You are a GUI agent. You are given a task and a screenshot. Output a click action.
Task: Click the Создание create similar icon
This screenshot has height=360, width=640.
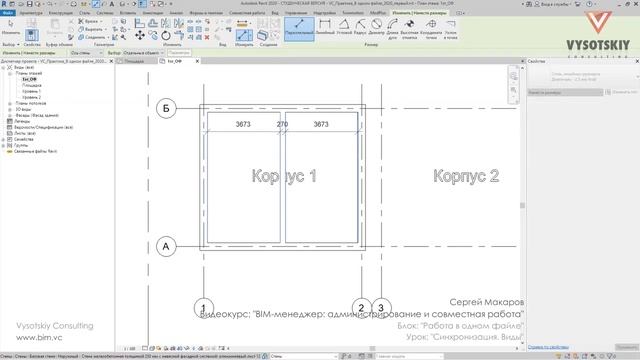pos(262,36)
